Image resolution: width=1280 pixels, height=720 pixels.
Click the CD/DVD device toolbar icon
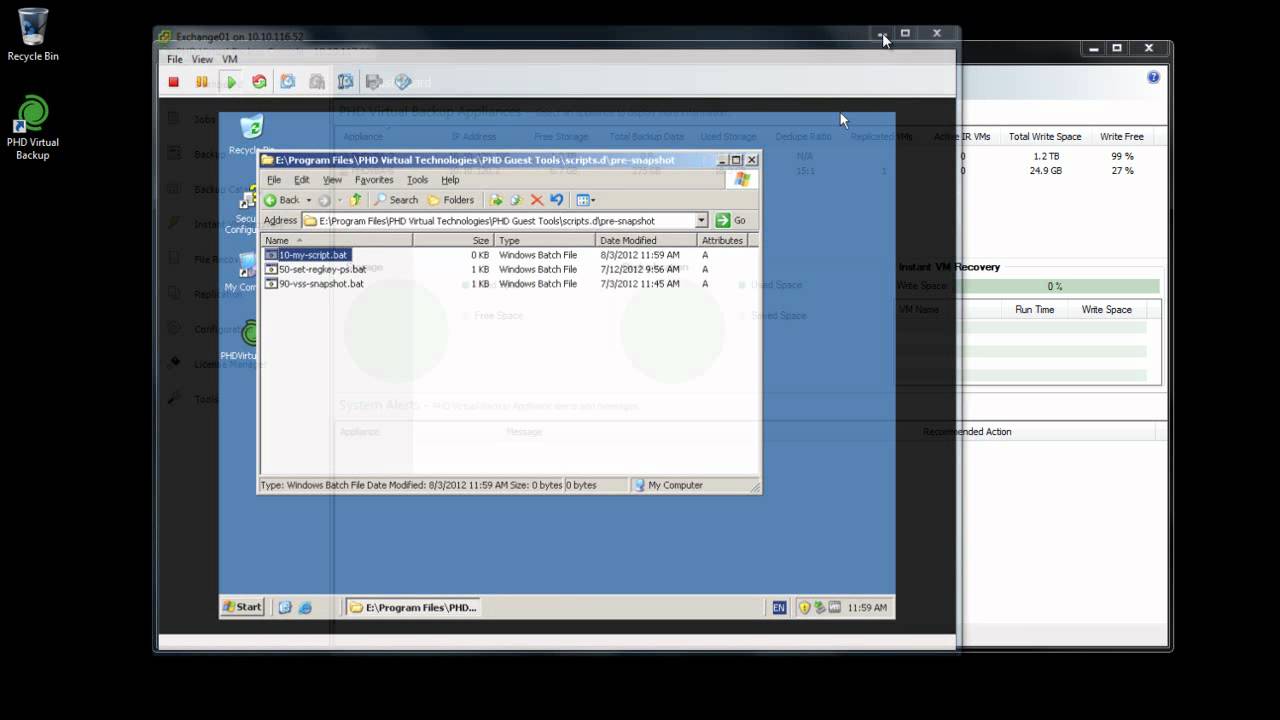[x=403, y=82]
